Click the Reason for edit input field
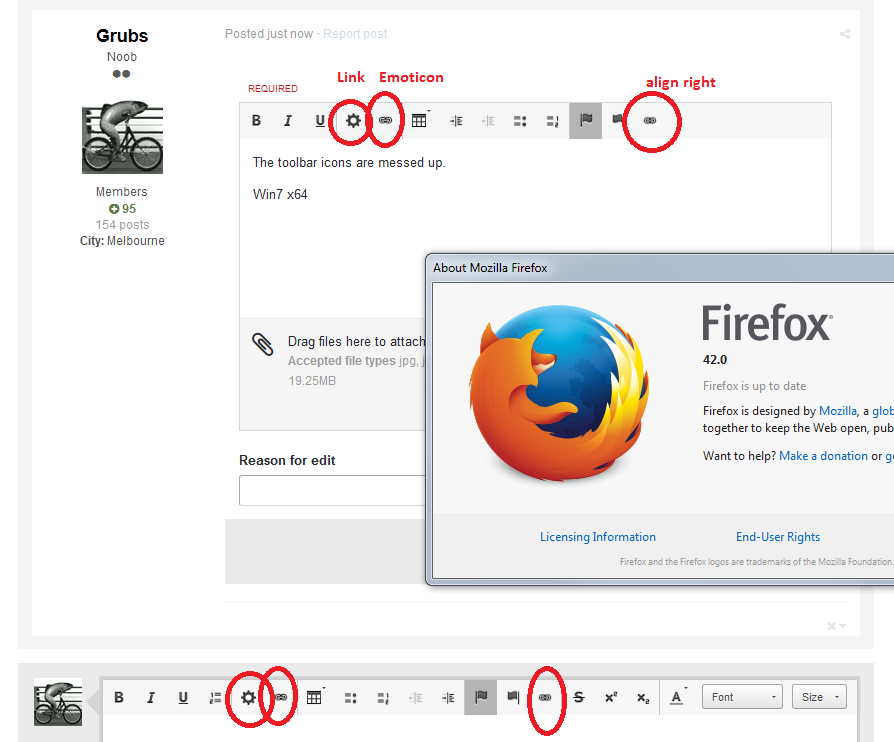This screenshot has height=742, width=894. click(332, 490)
